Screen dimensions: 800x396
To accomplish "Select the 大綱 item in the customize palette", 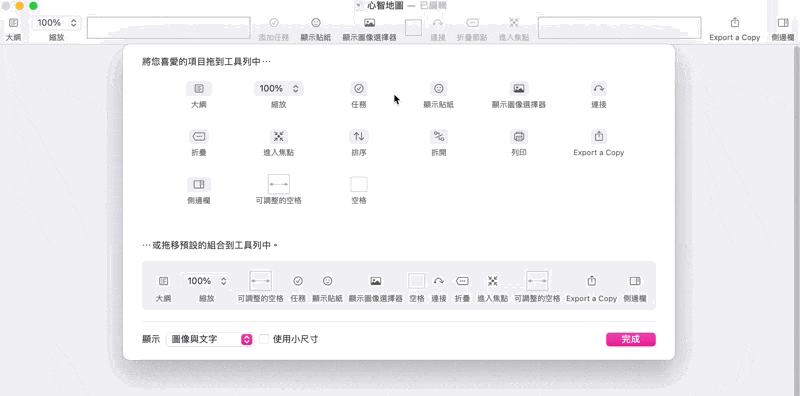I will (199, 89).
